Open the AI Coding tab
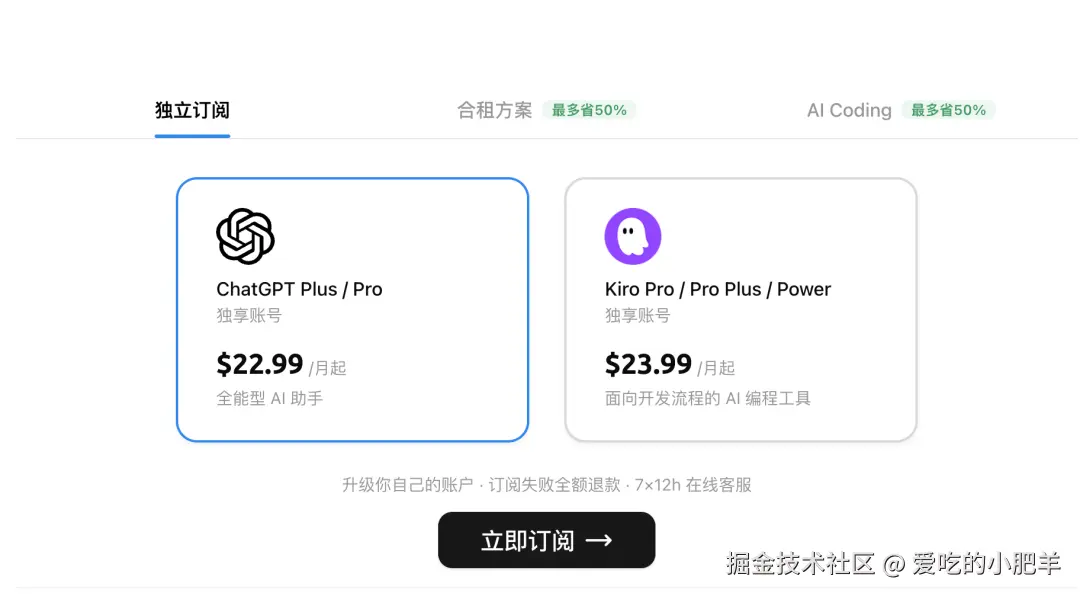This screenshot has height=596, width=1080. point(849,110)
